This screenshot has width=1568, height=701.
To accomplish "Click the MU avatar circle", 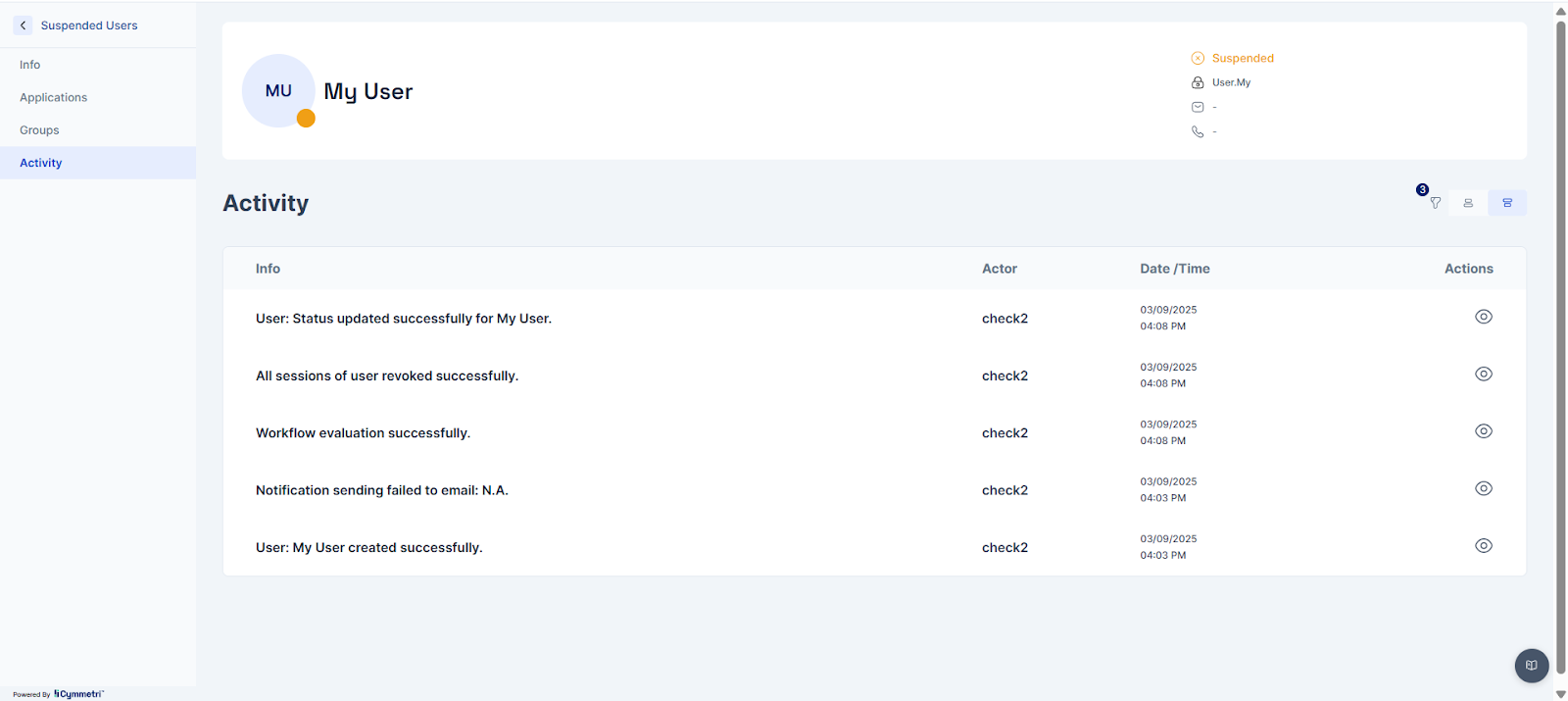I will pyautogui.click(x=278, y=91).
